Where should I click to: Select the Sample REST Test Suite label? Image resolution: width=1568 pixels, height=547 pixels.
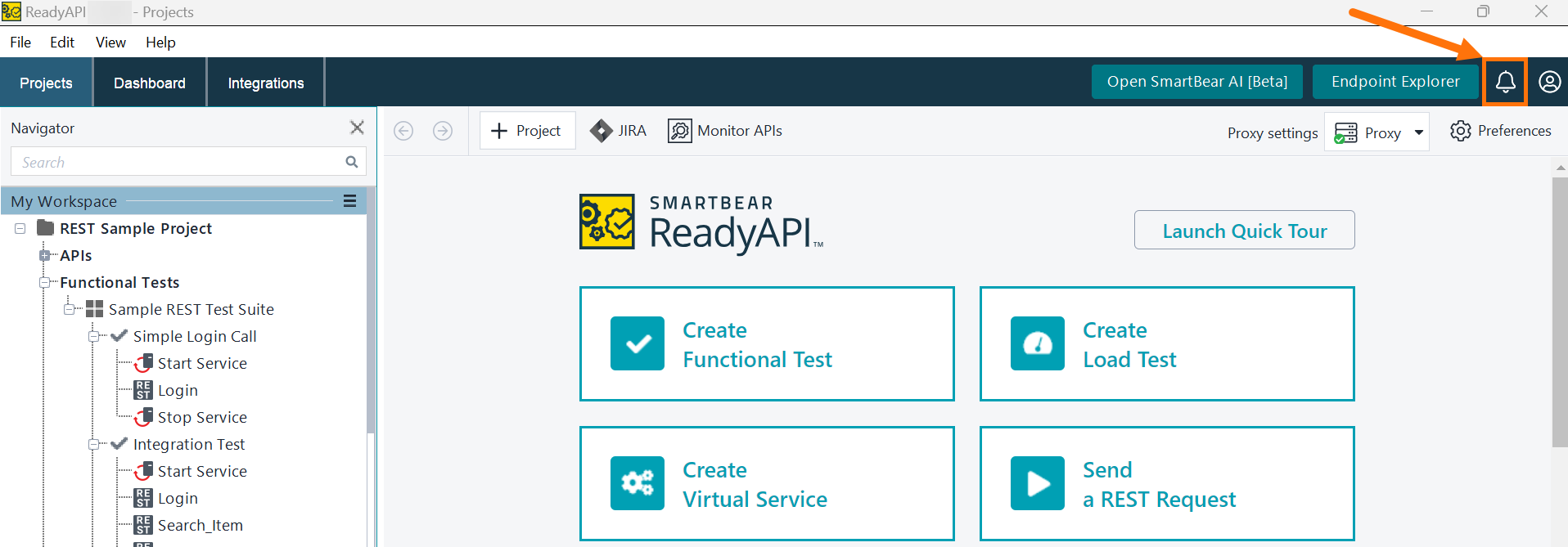tap(191, 309)
